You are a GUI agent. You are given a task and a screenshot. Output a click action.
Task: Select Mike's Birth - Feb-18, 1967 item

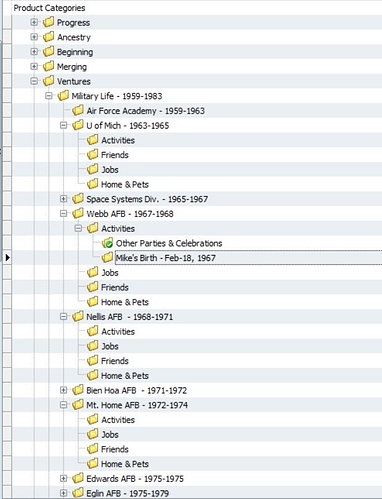click(x=166, y=258)
